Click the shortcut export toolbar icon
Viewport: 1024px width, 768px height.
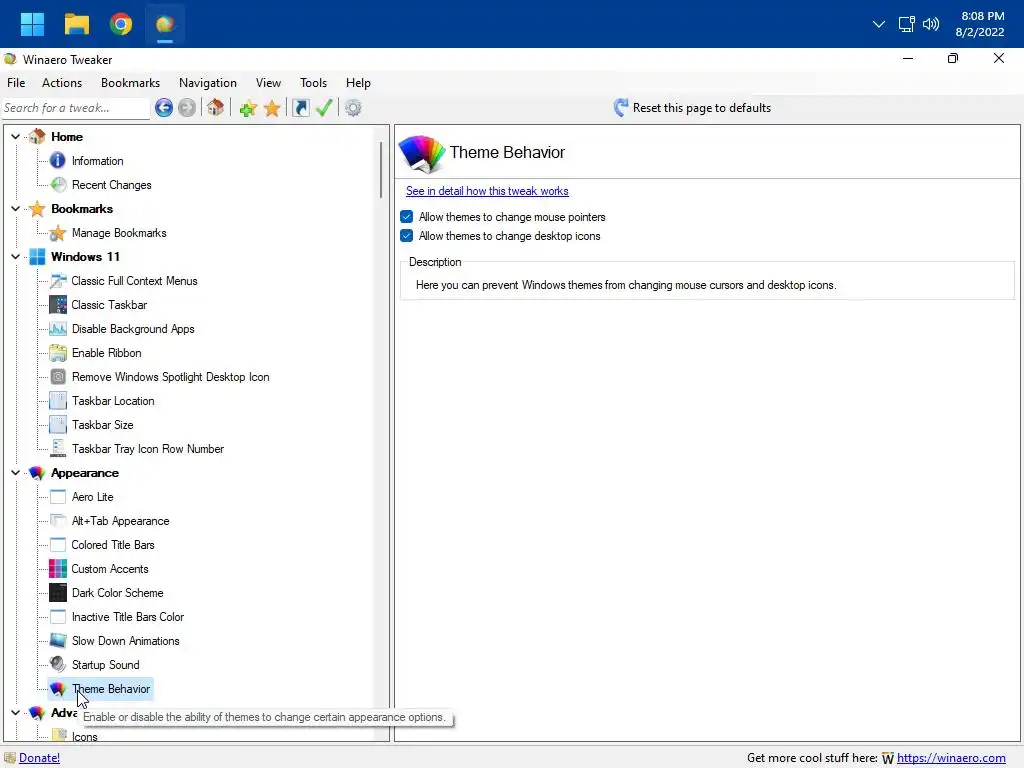click(300, 108)
